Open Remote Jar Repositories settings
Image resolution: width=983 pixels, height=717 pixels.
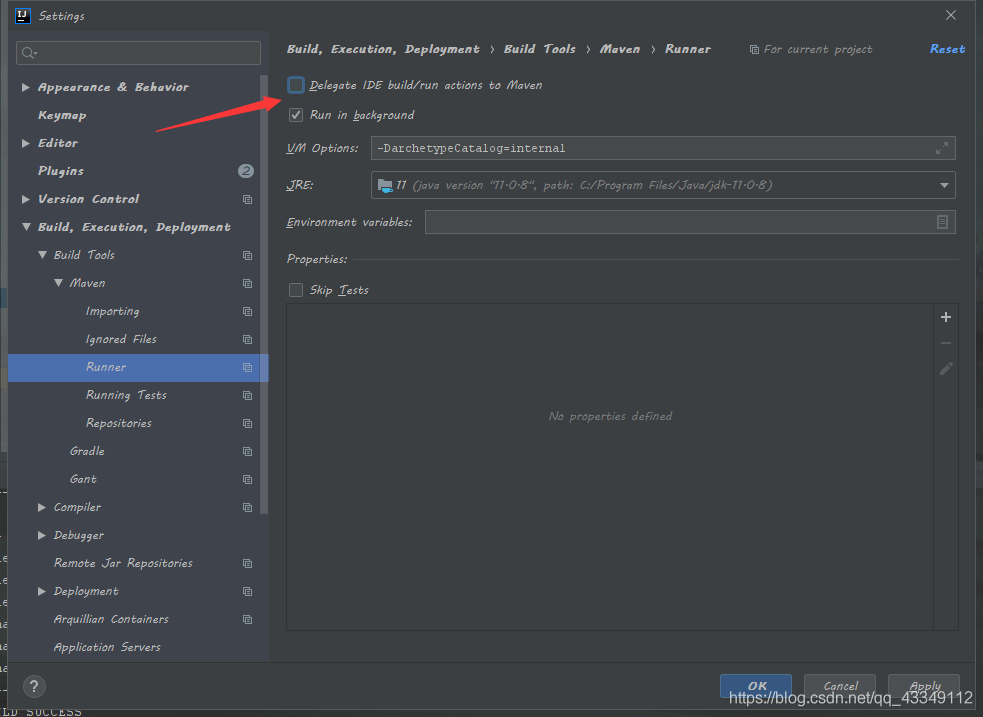(123, 563)
